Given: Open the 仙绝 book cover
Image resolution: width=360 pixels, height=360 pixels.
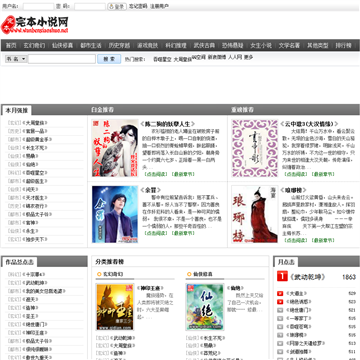Looking at the screenshot, I should coord(205,307).
